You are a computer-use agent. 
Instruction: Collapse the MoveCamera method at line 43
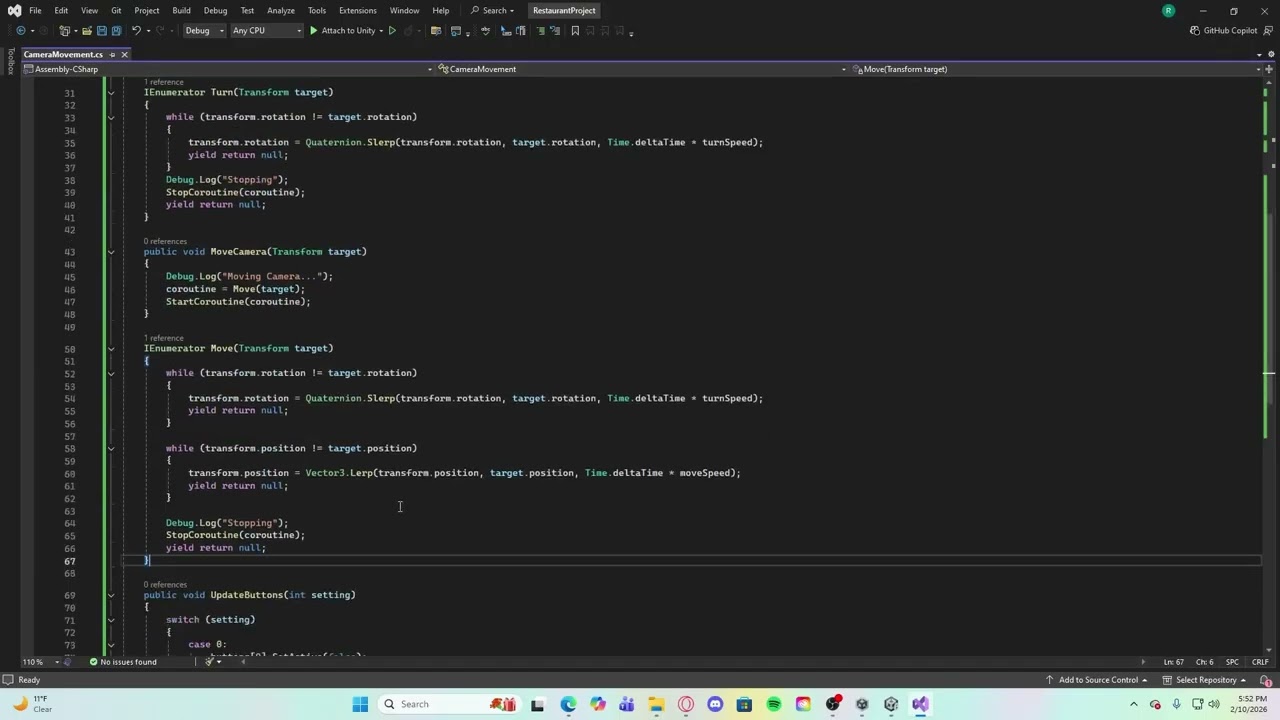tap(111, 252)
